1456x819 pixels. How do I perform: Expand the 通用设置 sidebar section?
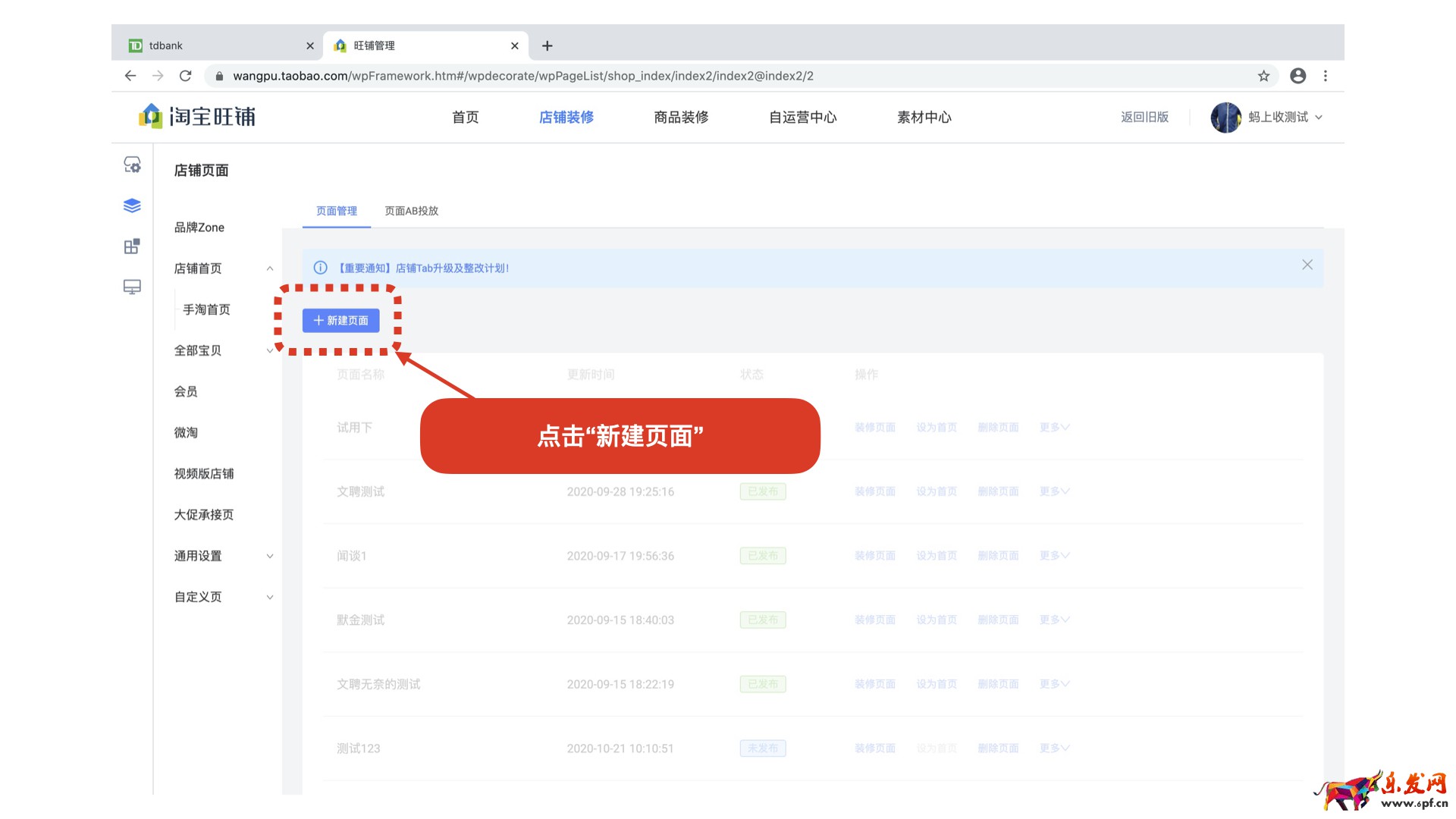[x=269, y=556]
